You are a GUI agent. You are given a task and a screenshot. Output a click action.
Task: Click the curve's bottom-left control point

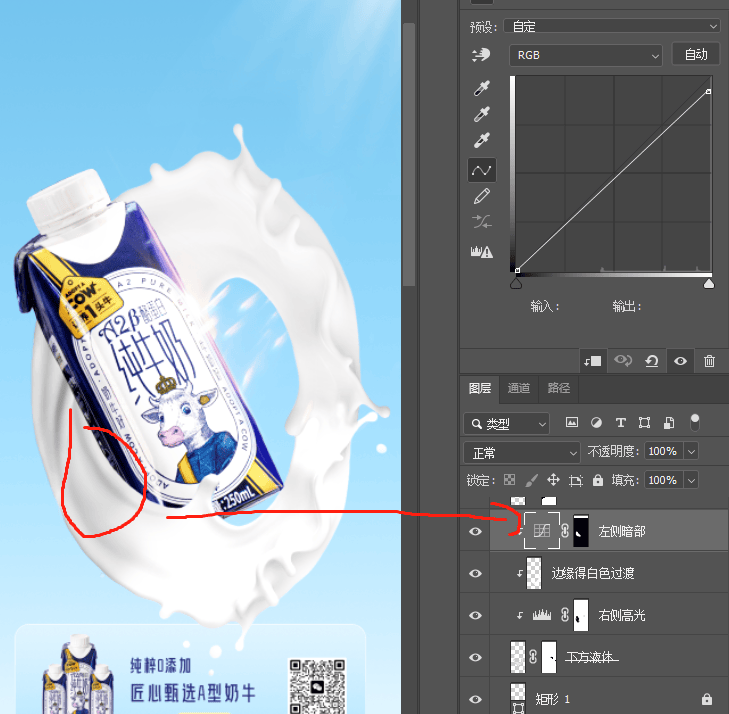coord(517,270)
